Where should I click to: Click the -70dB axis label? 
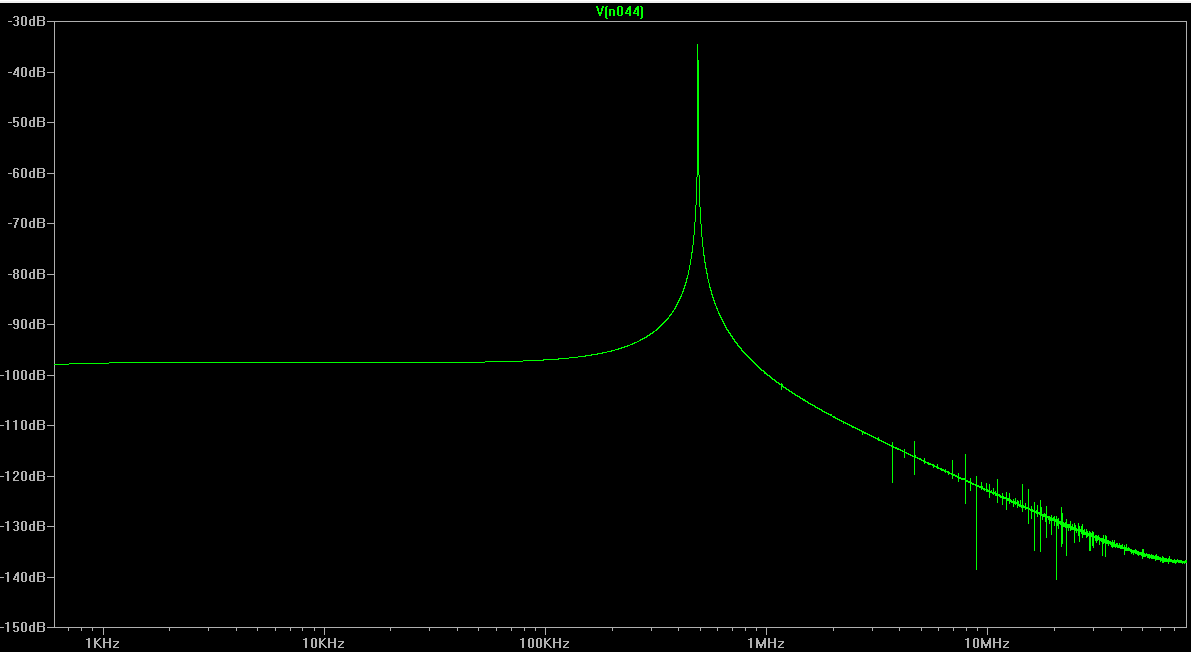coord(26,223)
